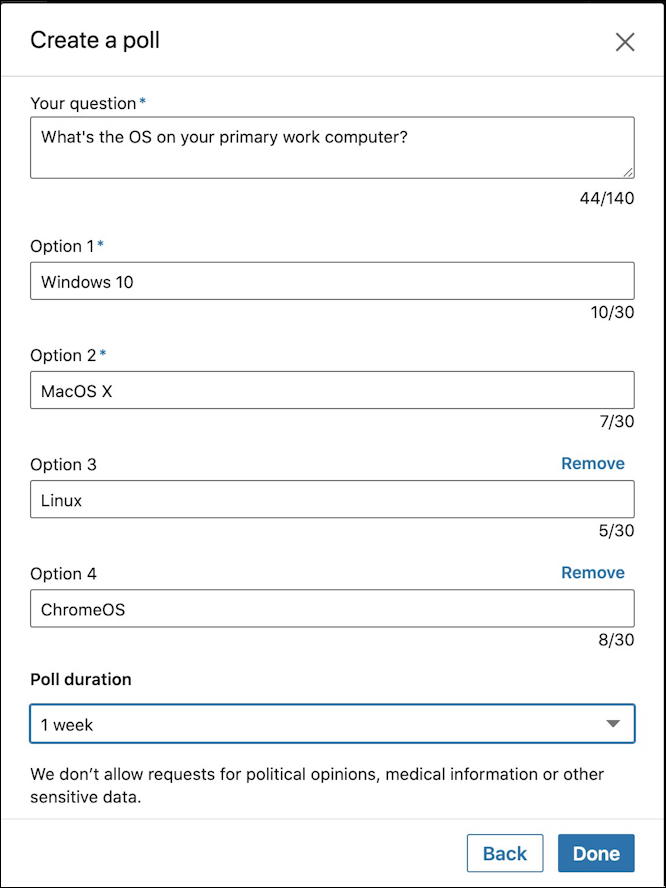Click the Option 2 field with MacOS X
Screen dimensions: 666x888
tap(332, 390)
